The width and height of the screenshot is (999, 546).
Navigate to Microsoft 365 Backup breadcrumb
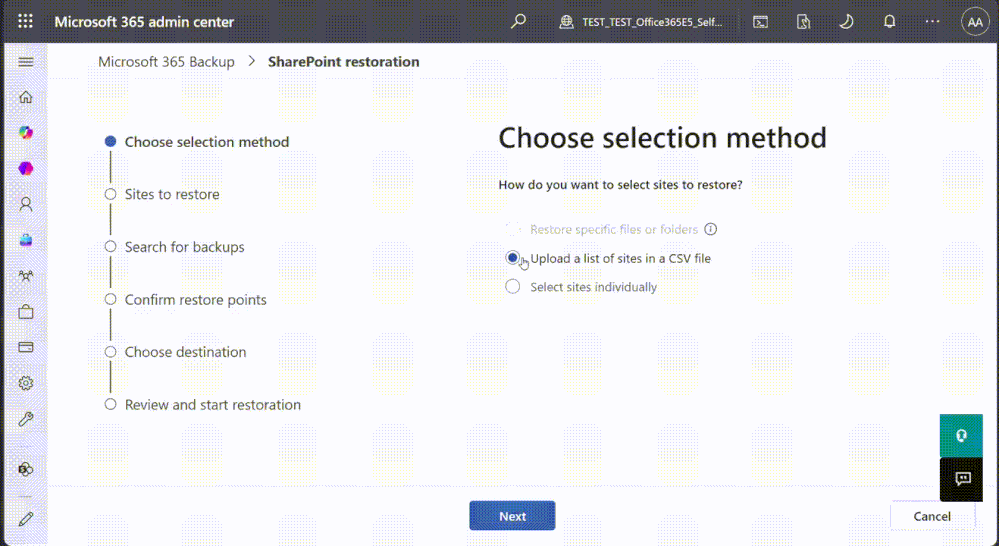(x=166, y=62)
